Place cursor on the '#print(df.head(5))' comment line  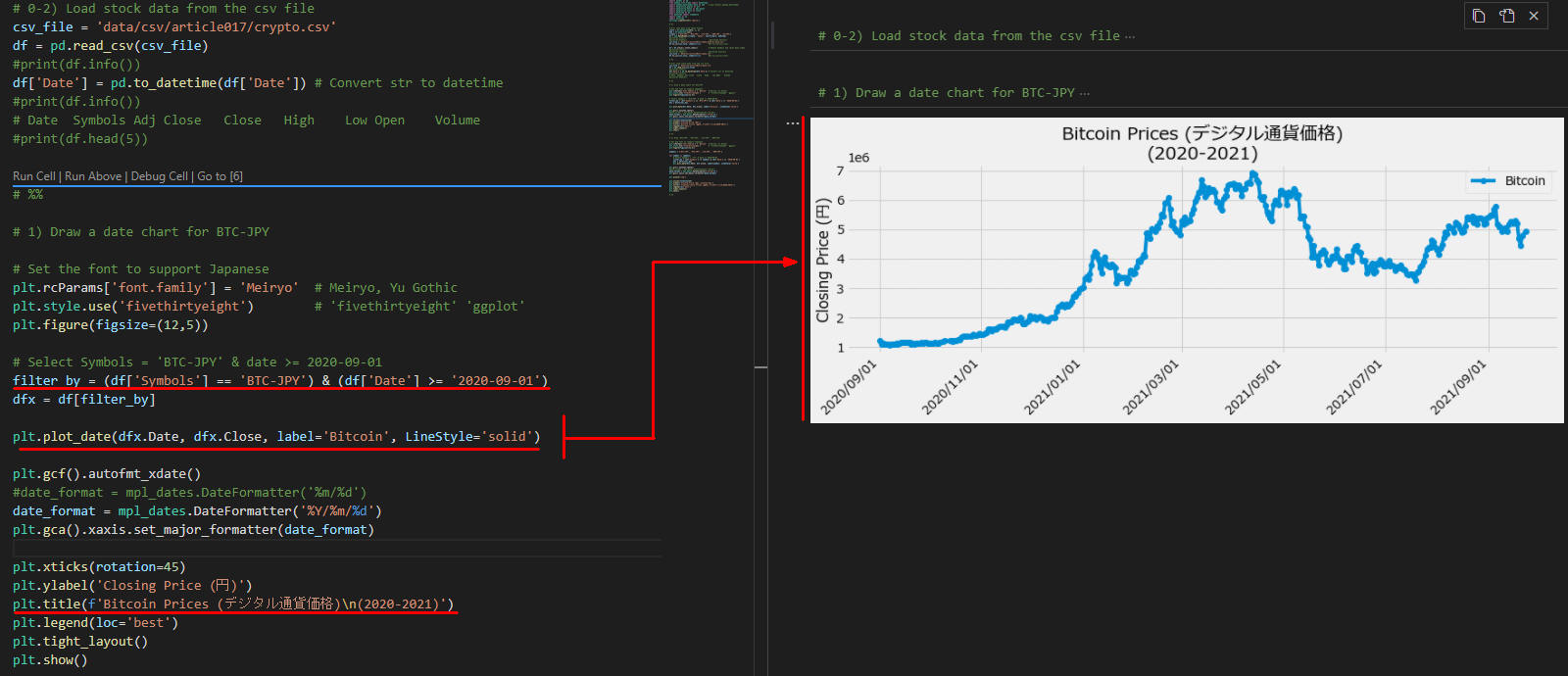tap(80, 139)
